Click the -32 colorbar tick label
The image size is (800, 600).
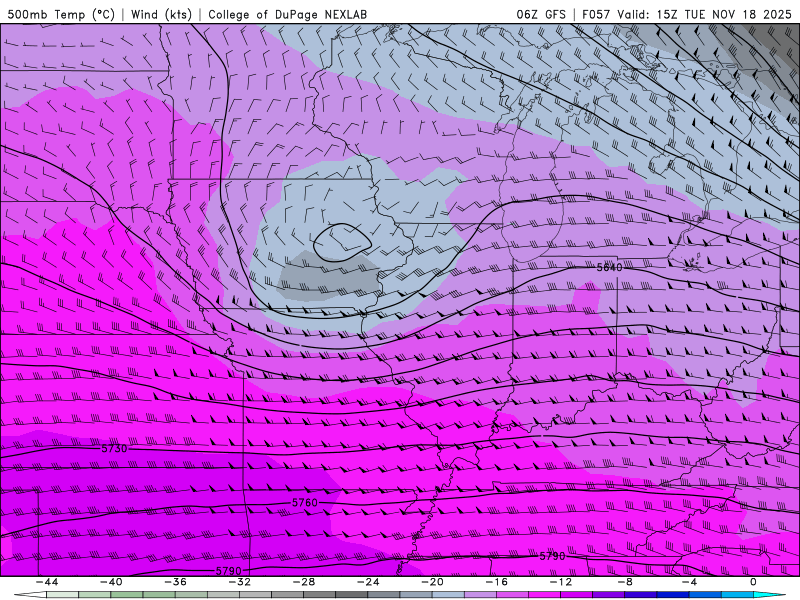click(240, 582)
